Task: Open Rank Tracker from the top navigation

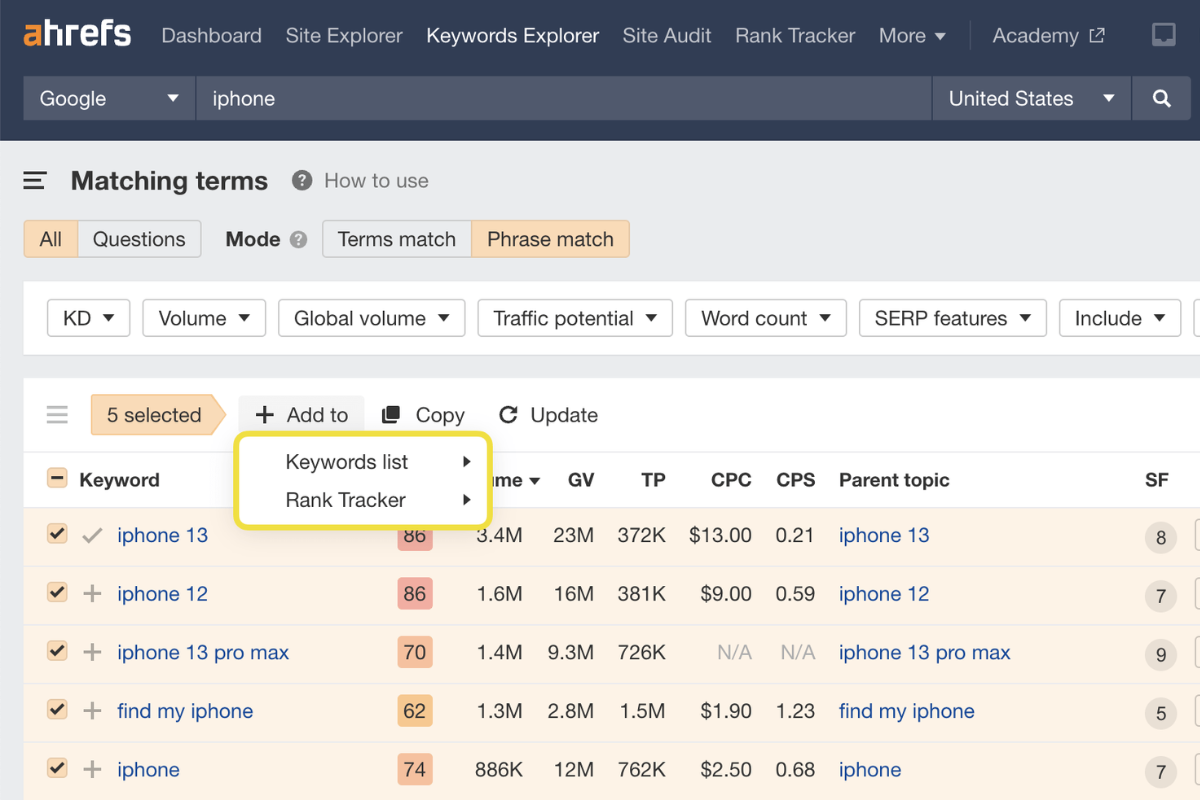Action: (795, 35)
